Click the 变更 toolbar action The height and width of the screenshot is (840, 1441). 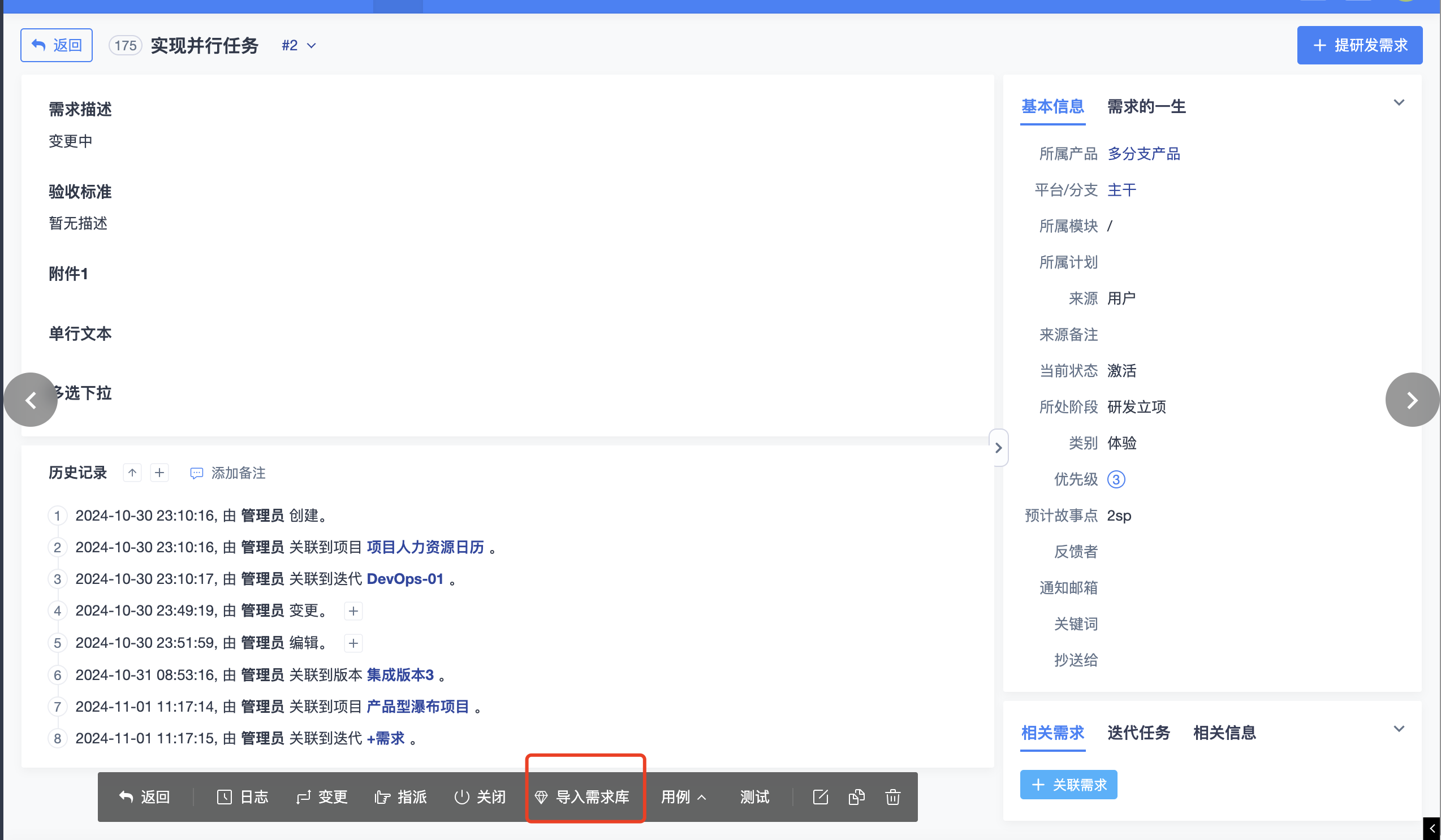(x=321, y=797)
